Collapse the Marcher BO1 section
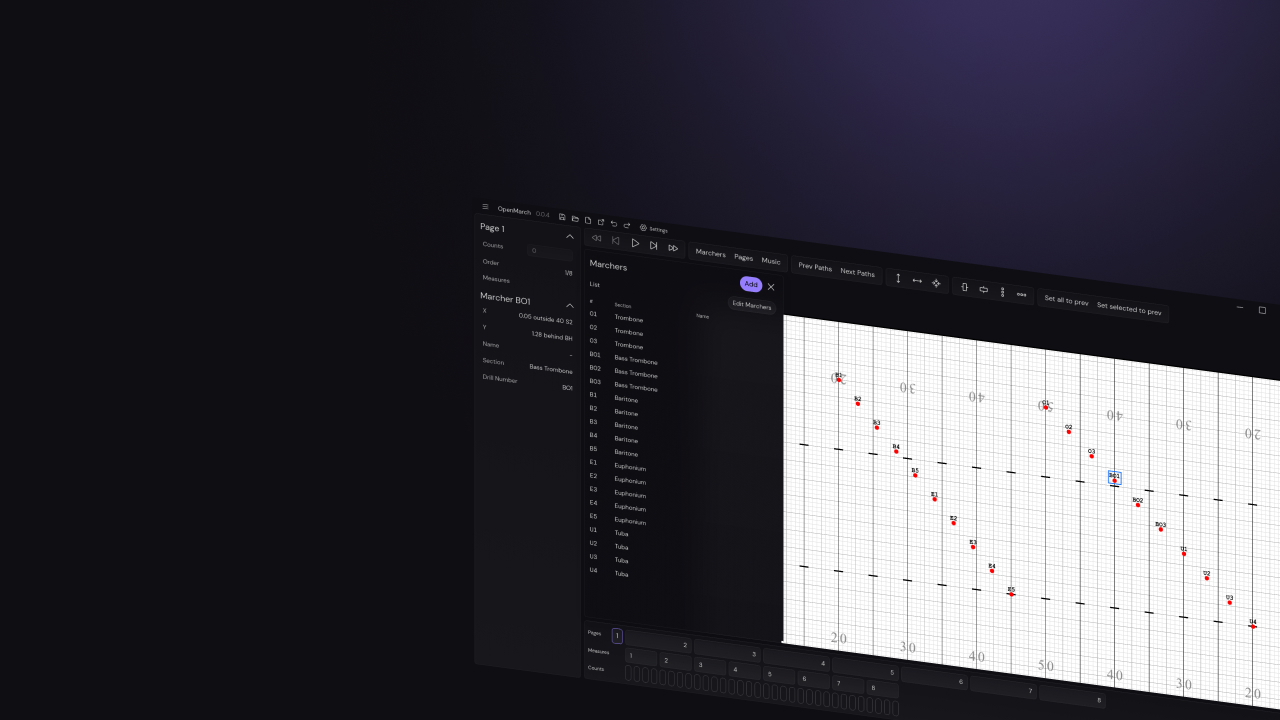Image resolution: width=1280 pixels, height=720 pixels. (570, 305)
